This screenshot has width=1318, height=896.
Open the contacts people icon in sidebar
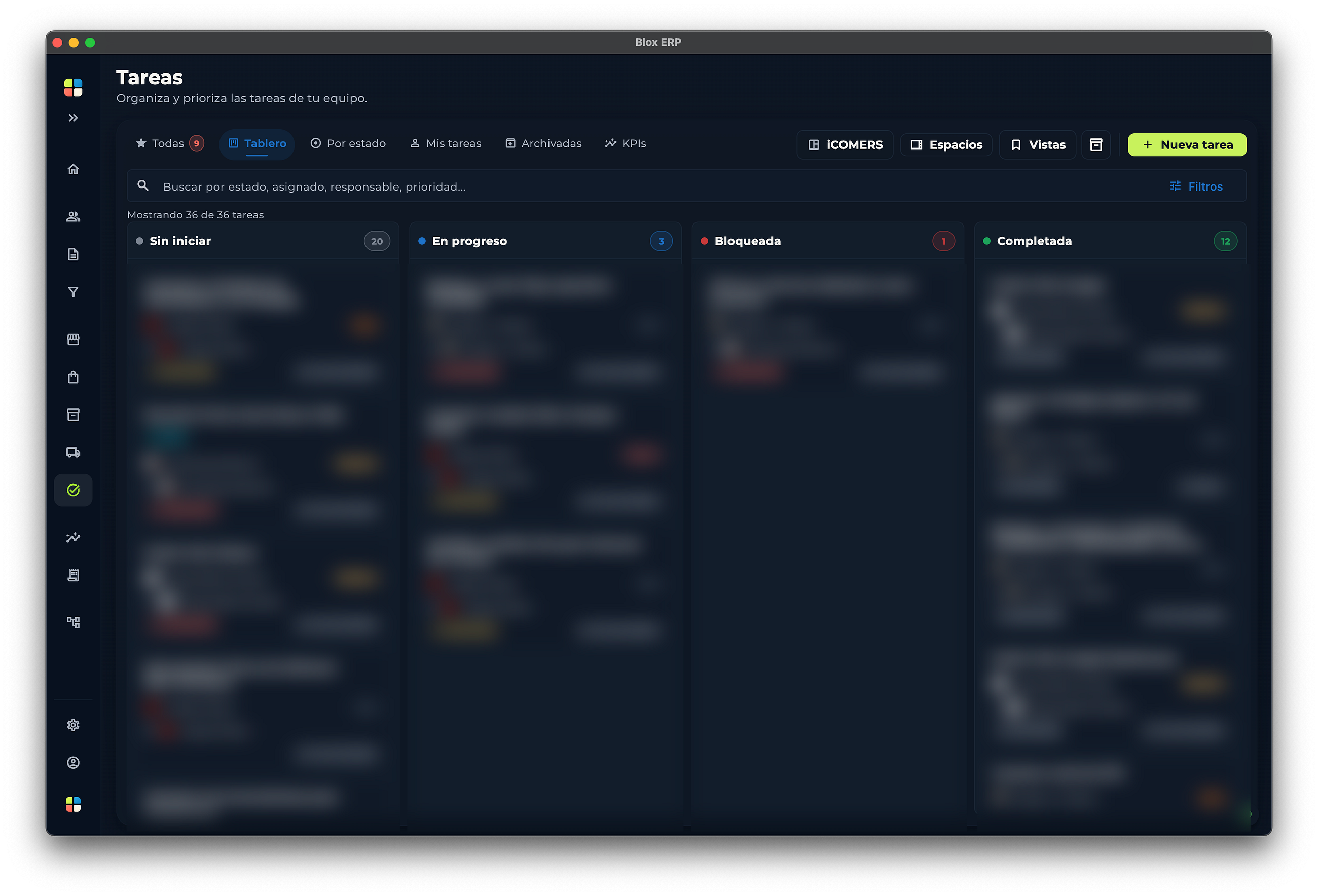tap(73, 216)
